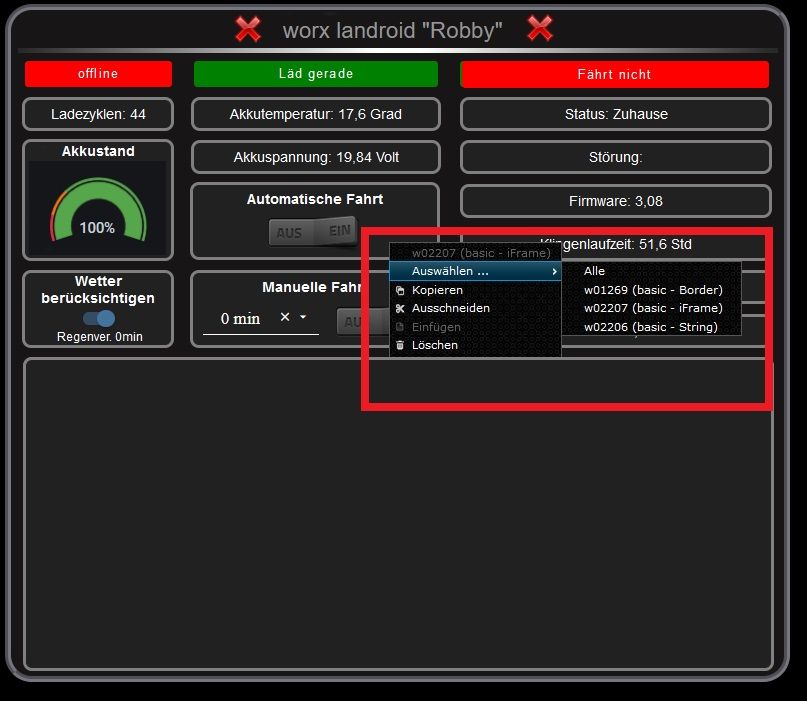The height and width of the screenshot is (701, 807).
Task: Click the red Fährt nicht indicator
Action: (x=615, y=74)
